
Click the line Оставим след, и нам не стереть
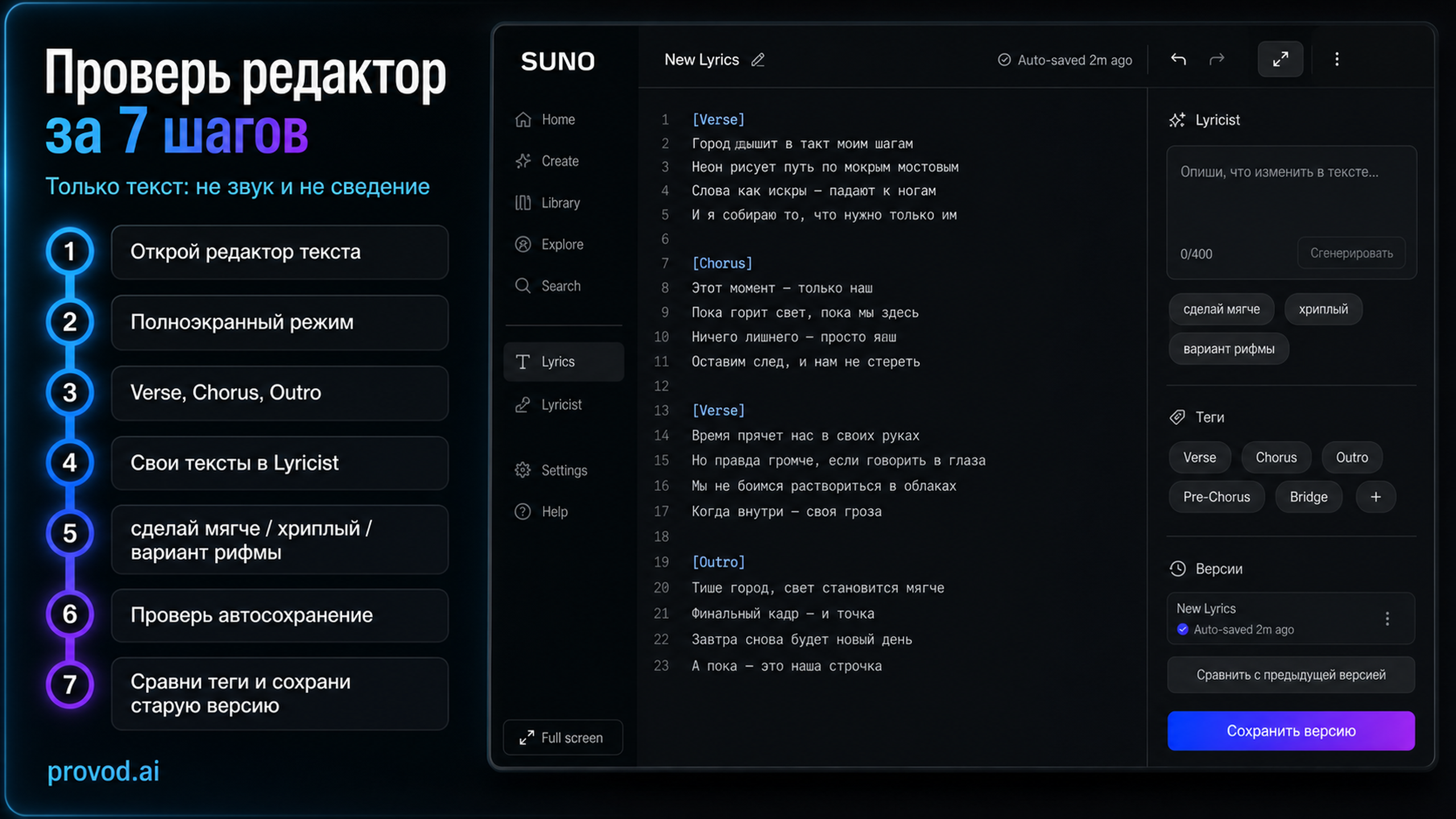pyautogui.click(x=806, y=362)
